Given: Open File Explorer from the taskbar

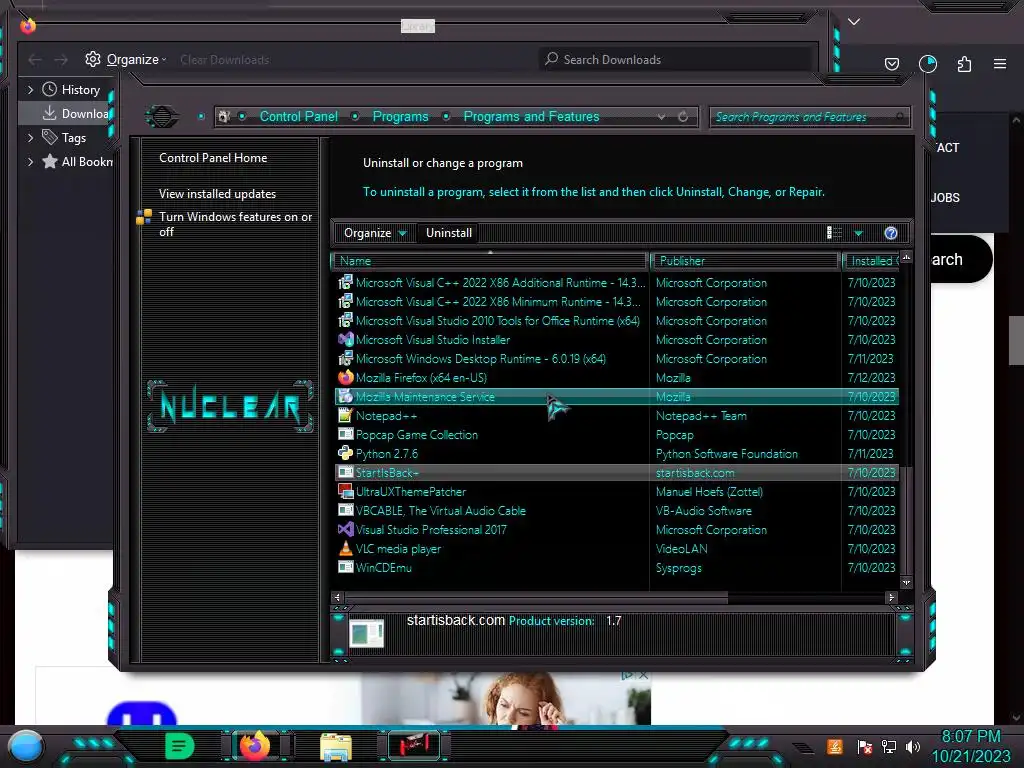Looking at the screenshot, I should [336, 747].
